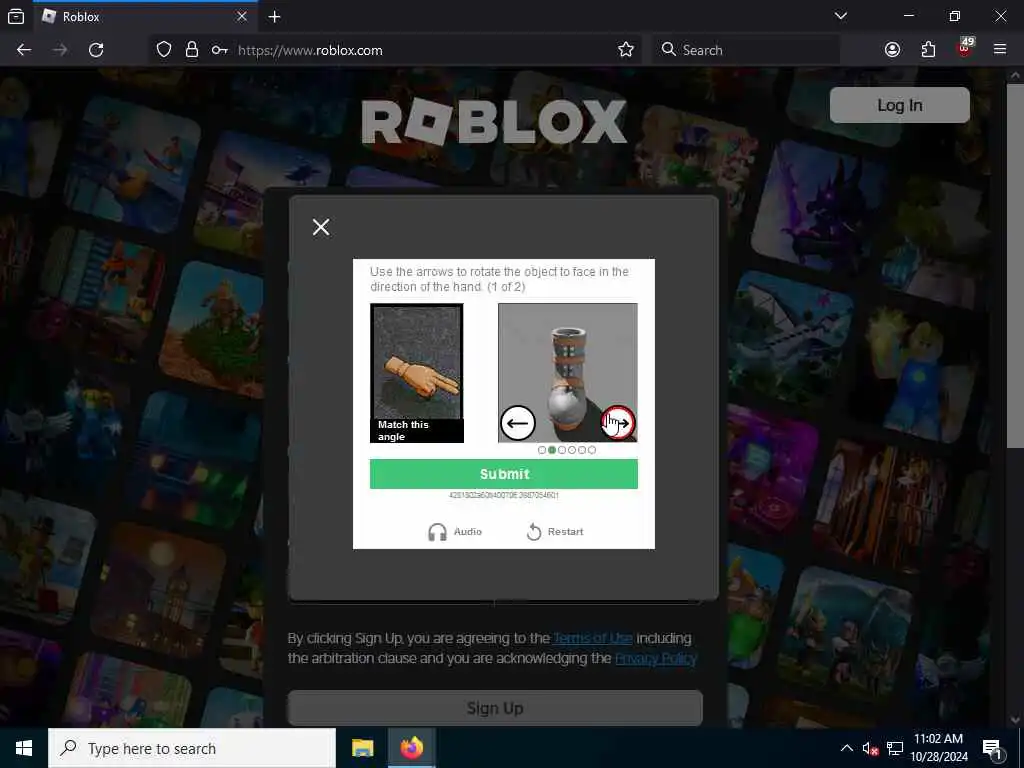Switch to the Audio challenge

(x=455, y=532)
